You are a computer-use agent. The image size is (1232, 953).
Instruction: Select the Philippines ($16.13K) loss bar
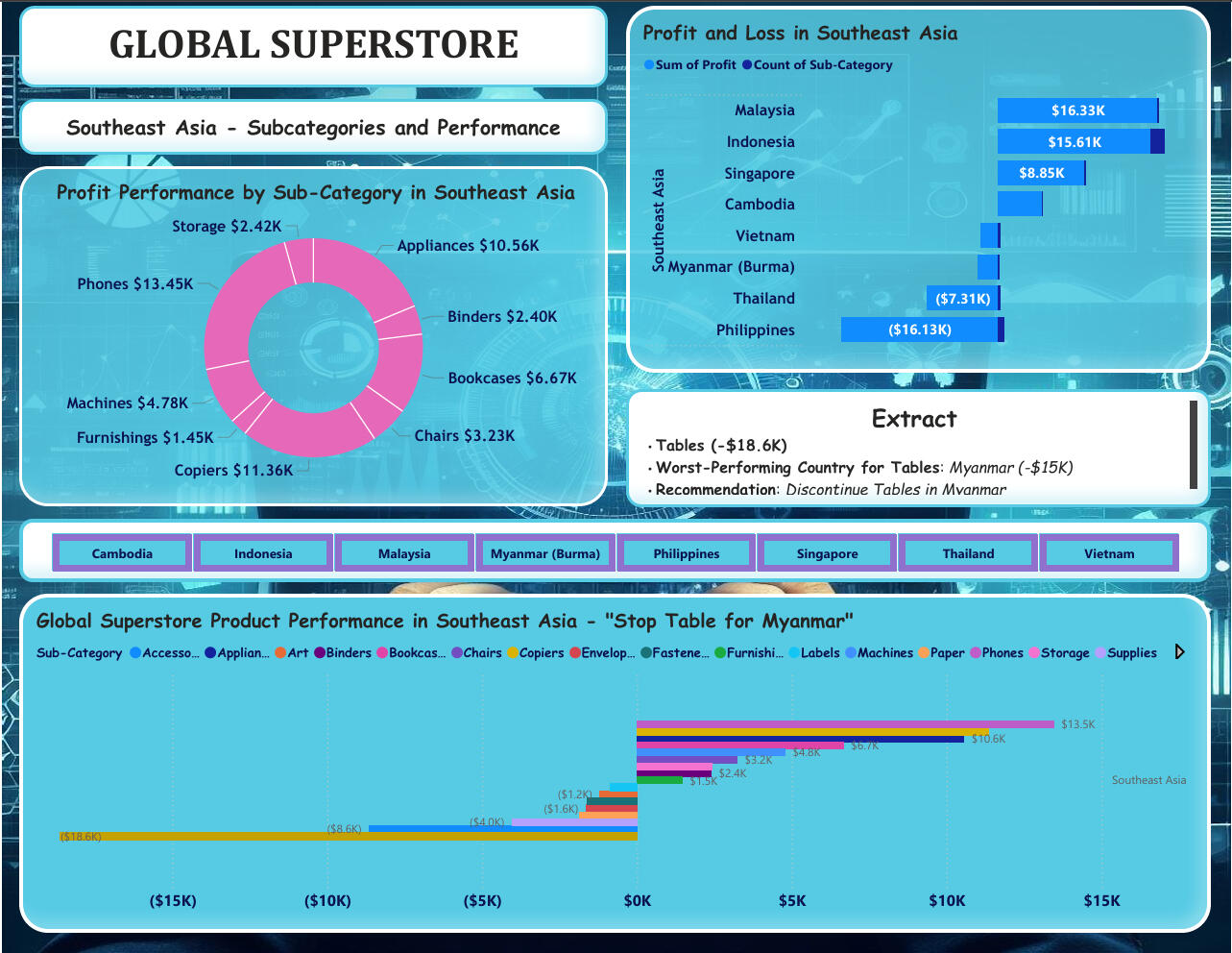920,330
